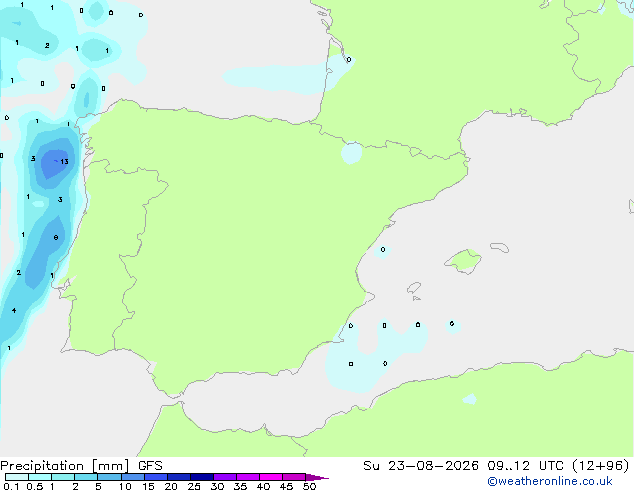Select the 35–40 mm legend color swatch

[x=247, y=477]
